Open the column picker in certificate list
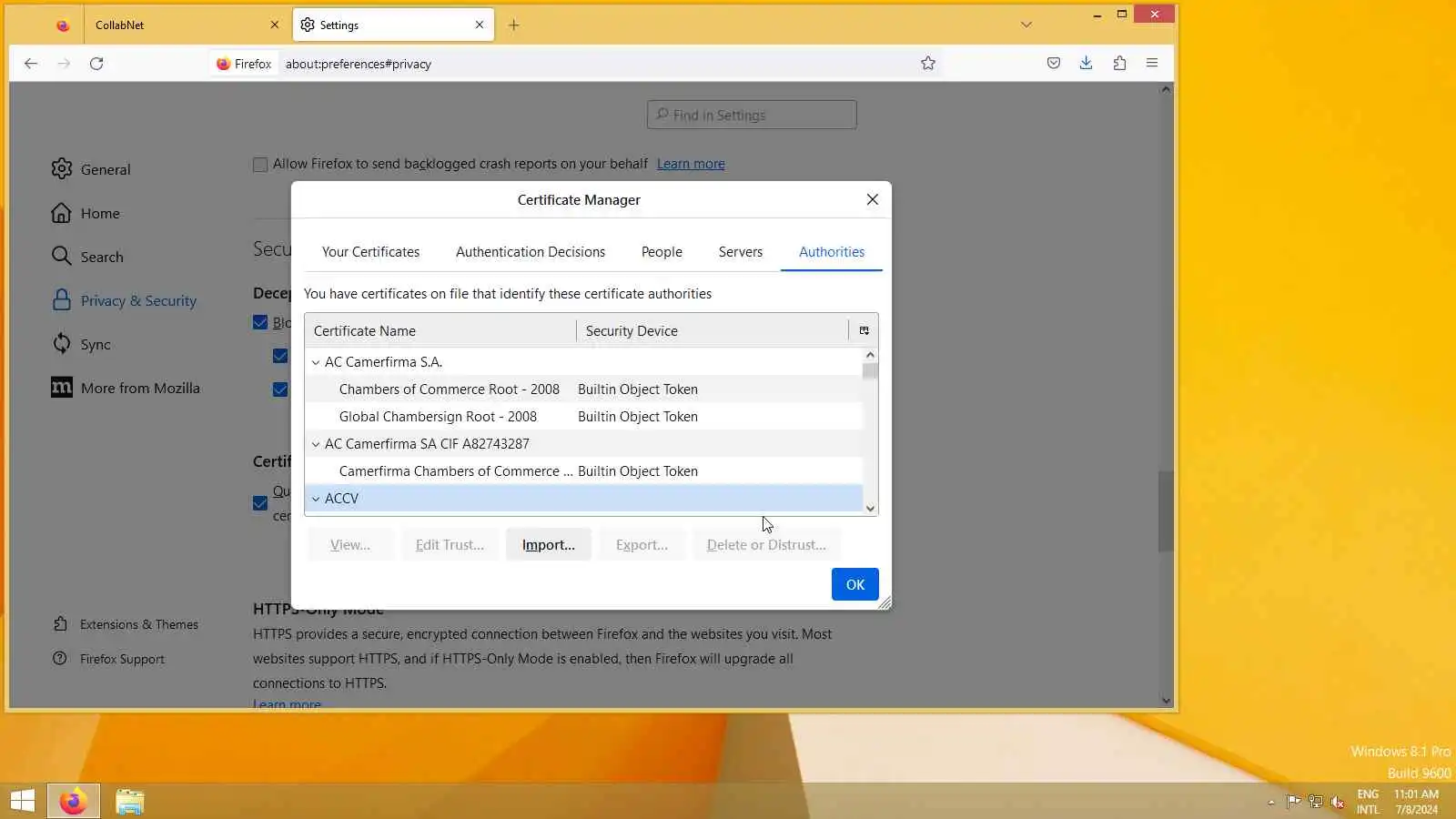Viewport: 1456px width, 819px height. coord(864,331)
